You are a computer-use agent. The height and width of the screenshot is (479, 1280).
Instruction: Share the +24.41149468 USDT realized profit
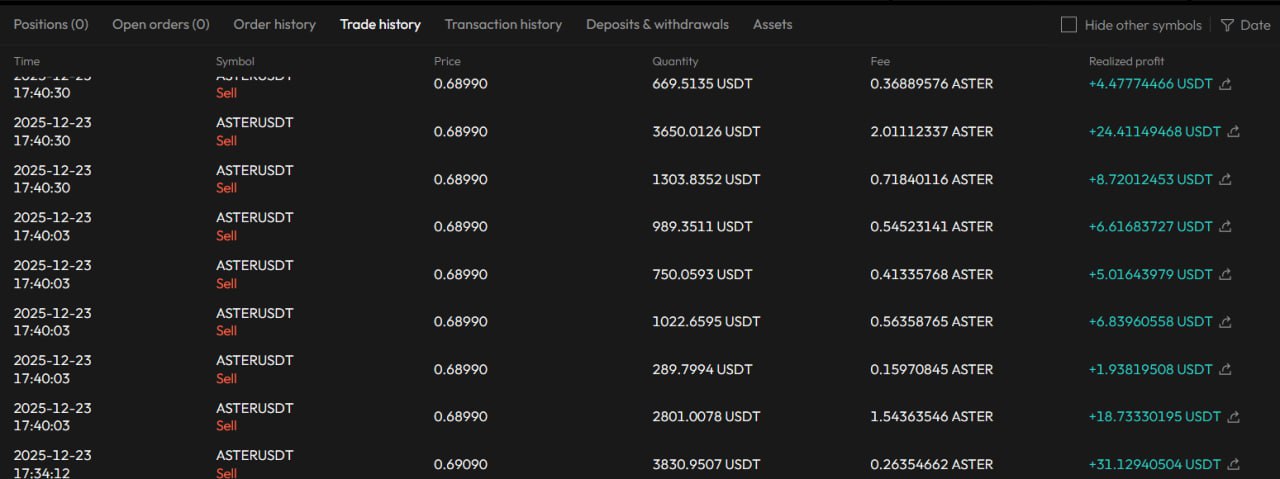pyautogui.click(x=1234, y=131)
